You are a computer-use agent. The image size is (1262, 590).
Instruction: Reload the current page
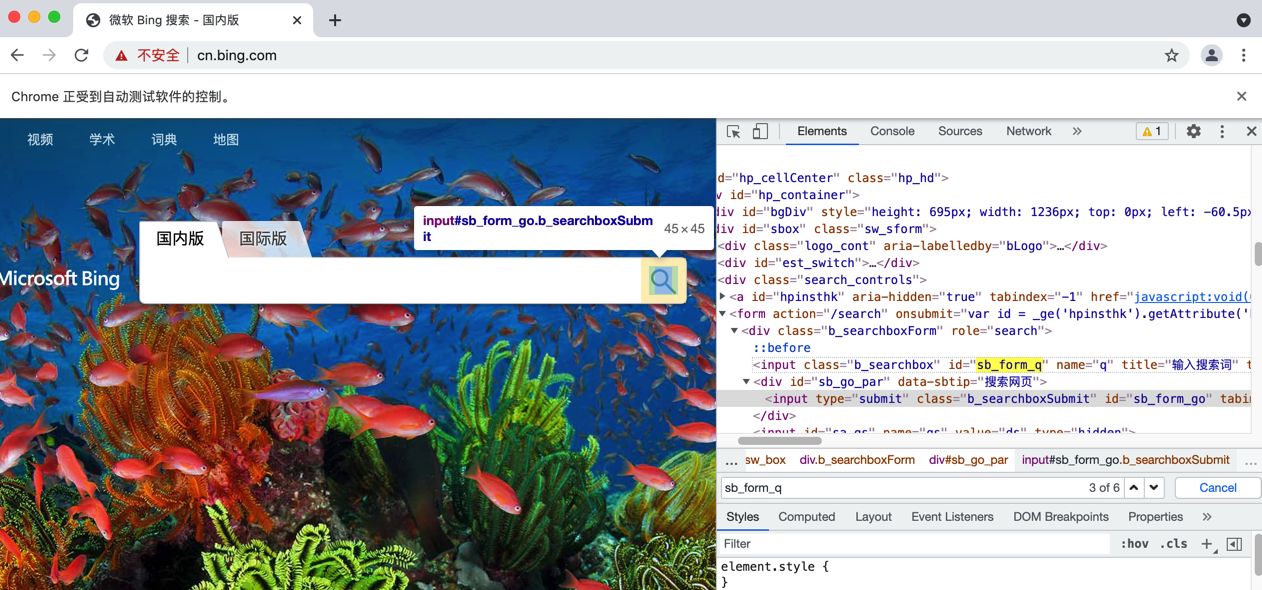click(x=82, y=55)
